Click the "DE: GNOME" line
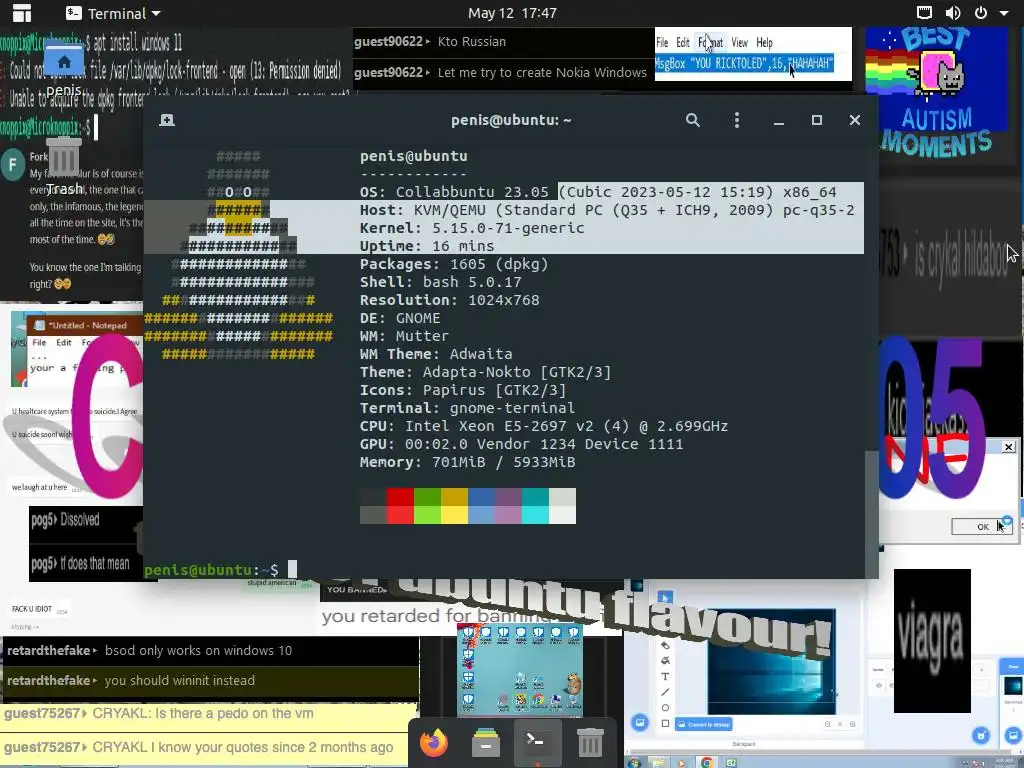Viewport: 1024px width, 768px height. [x=400, y=318]
